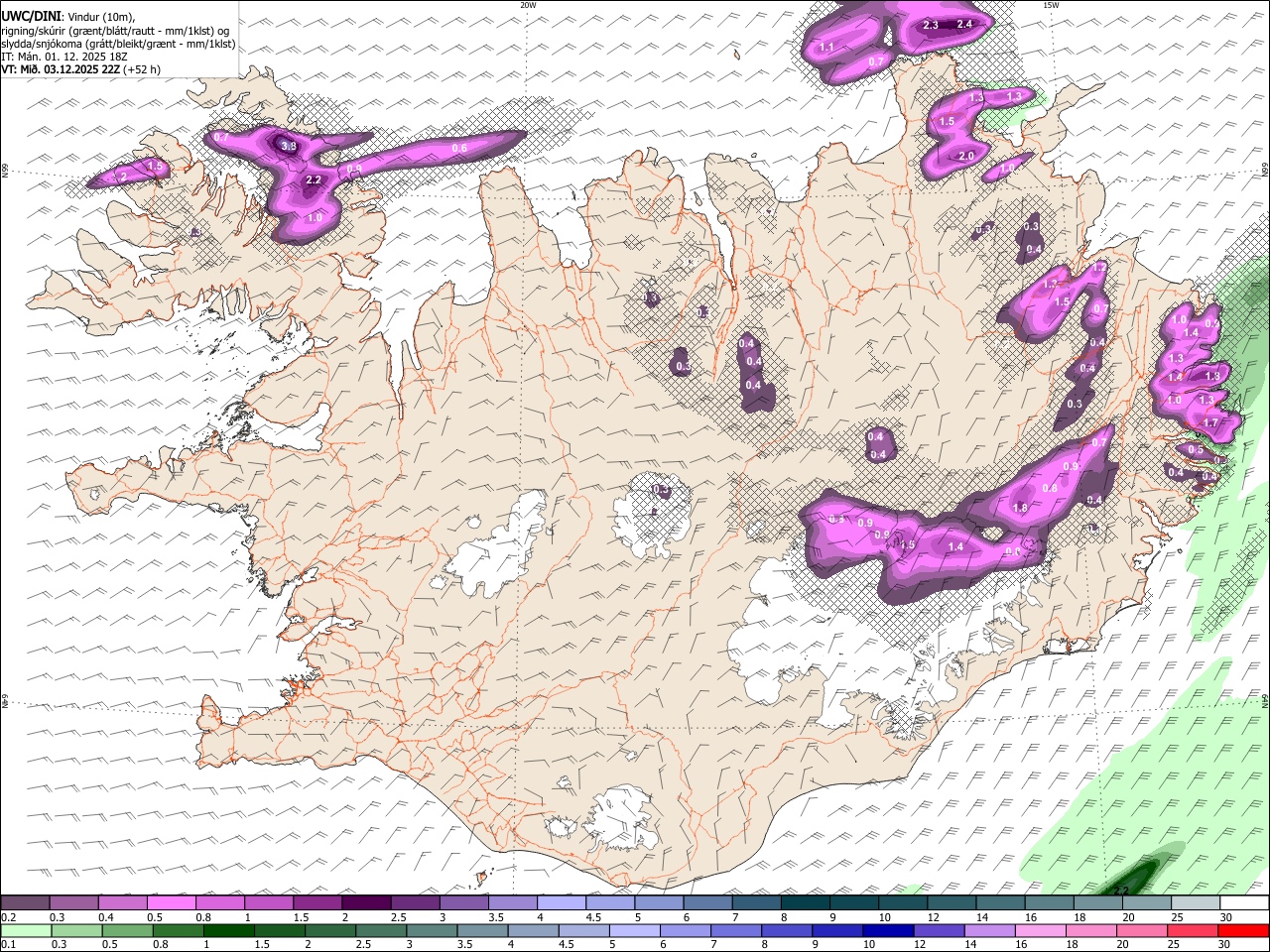Image resolution: width=1270 pixels, height=952 pixels.
Task: Click the 2.3 snowfall value offshore north
Action: point(931,25)
